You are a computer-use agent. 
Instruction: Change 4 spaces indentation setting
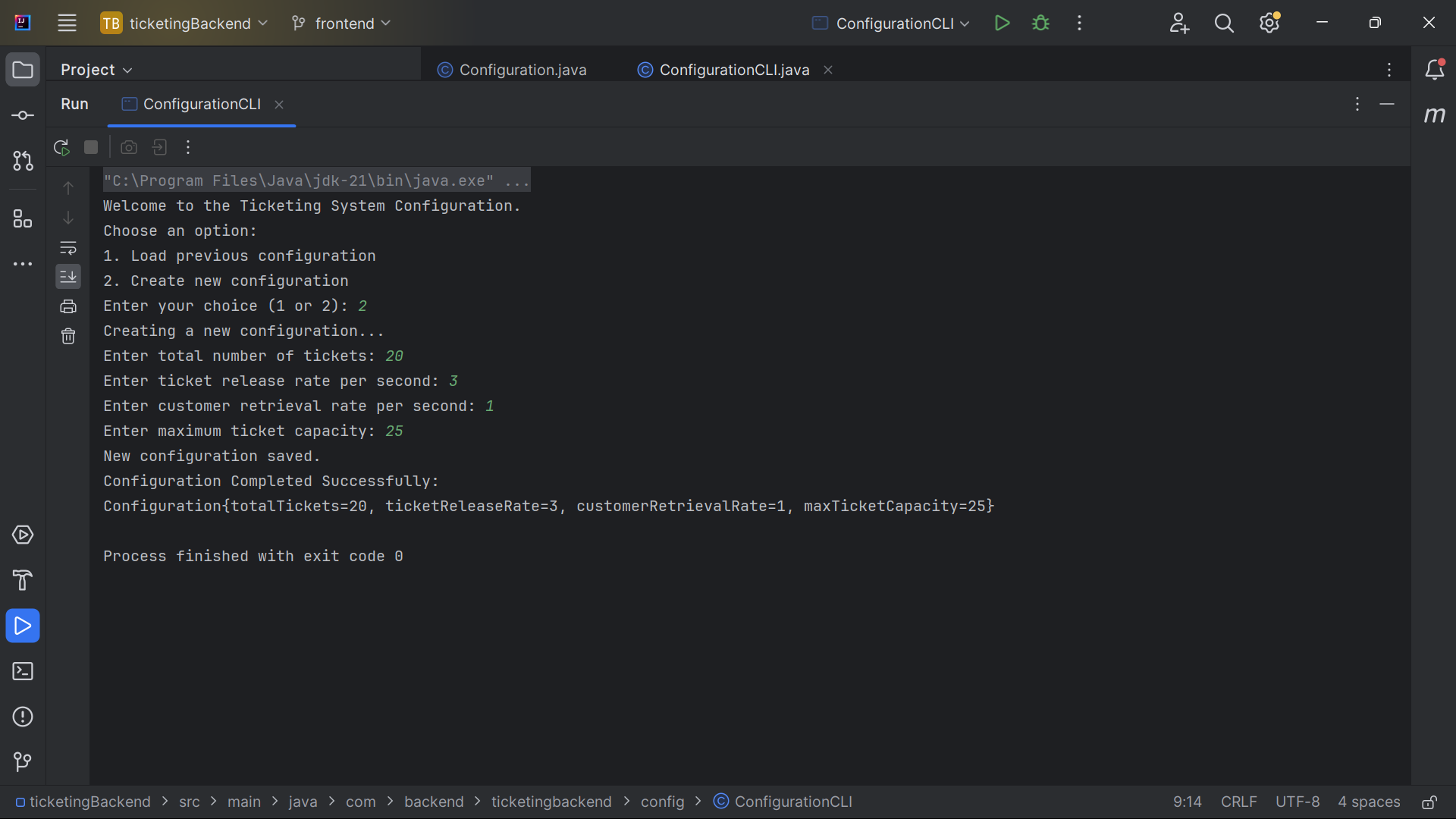pyautogui.click(x=1368, y=802)
